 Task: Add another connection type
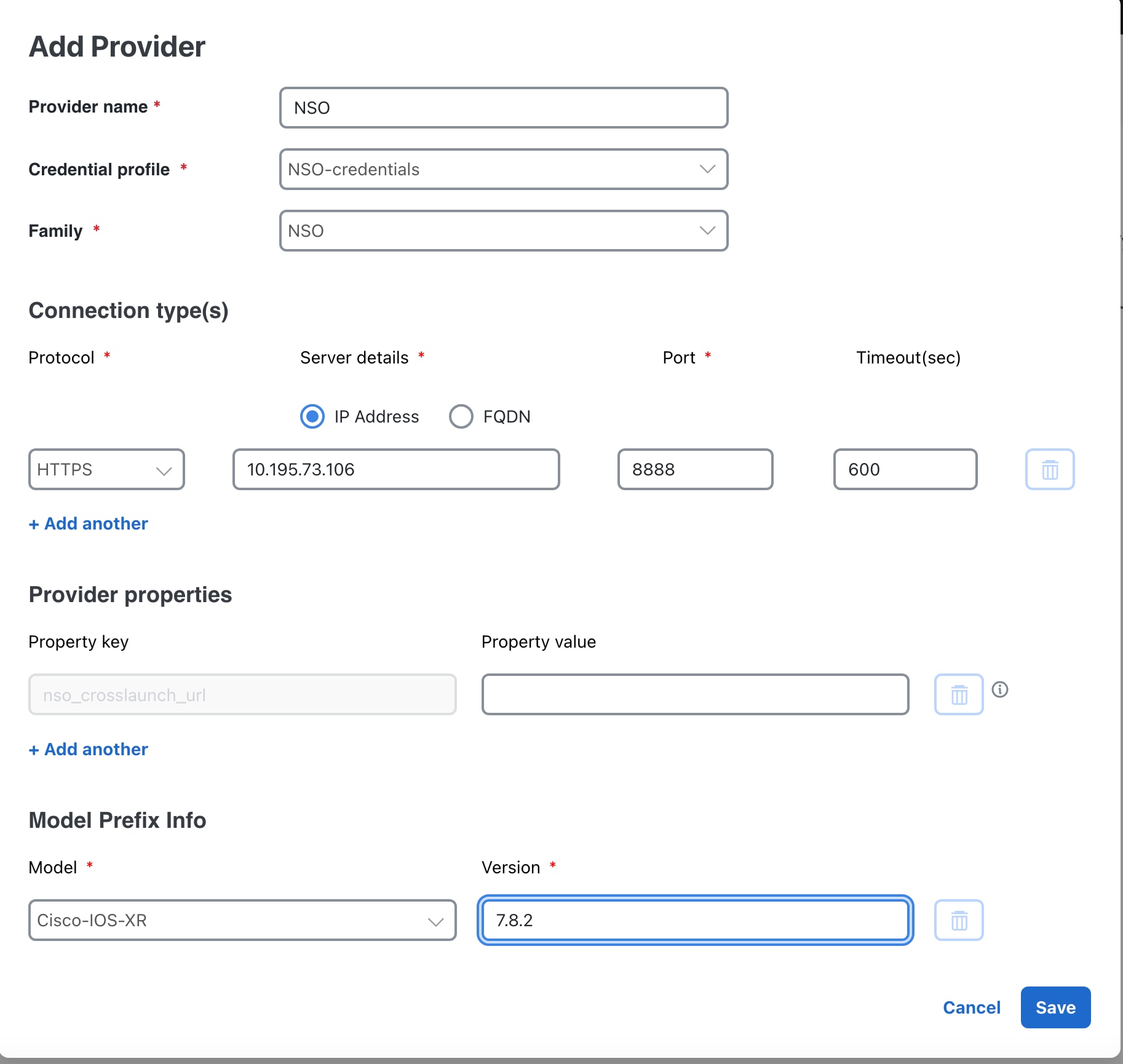pos(89,523)
